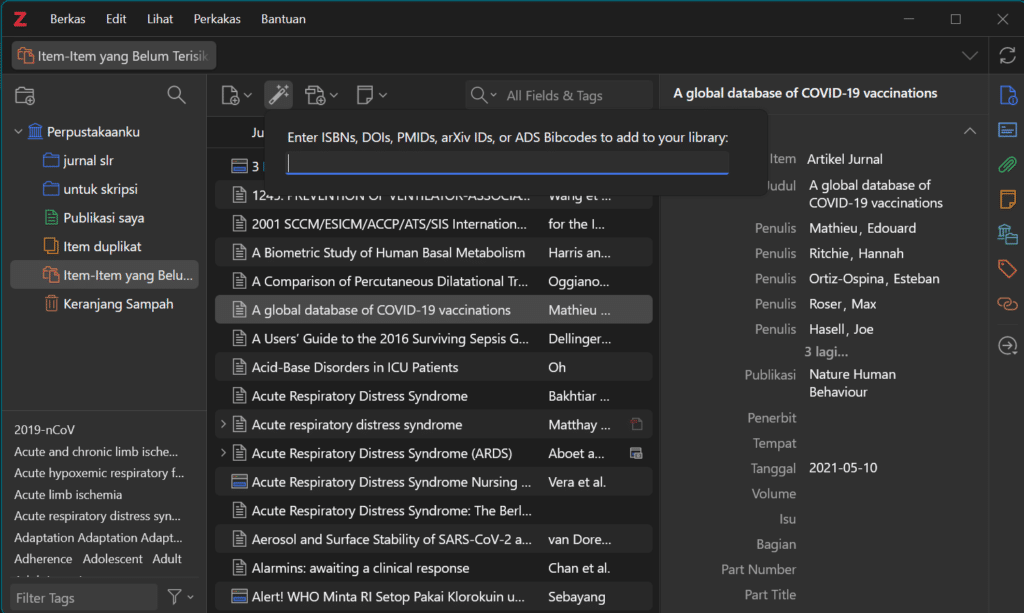This screenshot has width=1024, height=613.
Task: Jump to Abstract pane icon
Action: pos(1008,130)
